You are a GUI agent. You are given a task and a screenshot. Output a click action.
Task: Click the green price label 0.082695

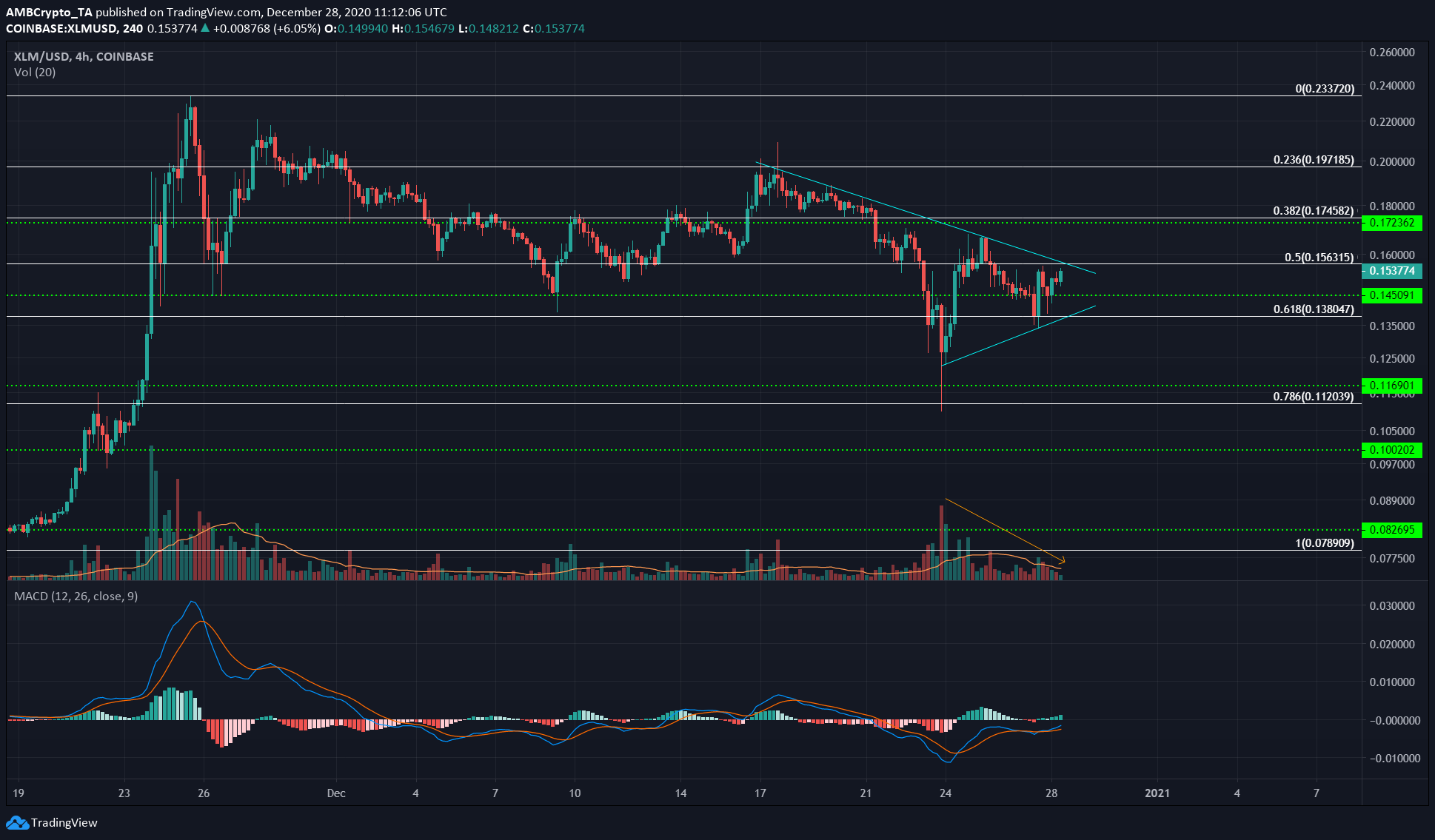click(1392, 530)
